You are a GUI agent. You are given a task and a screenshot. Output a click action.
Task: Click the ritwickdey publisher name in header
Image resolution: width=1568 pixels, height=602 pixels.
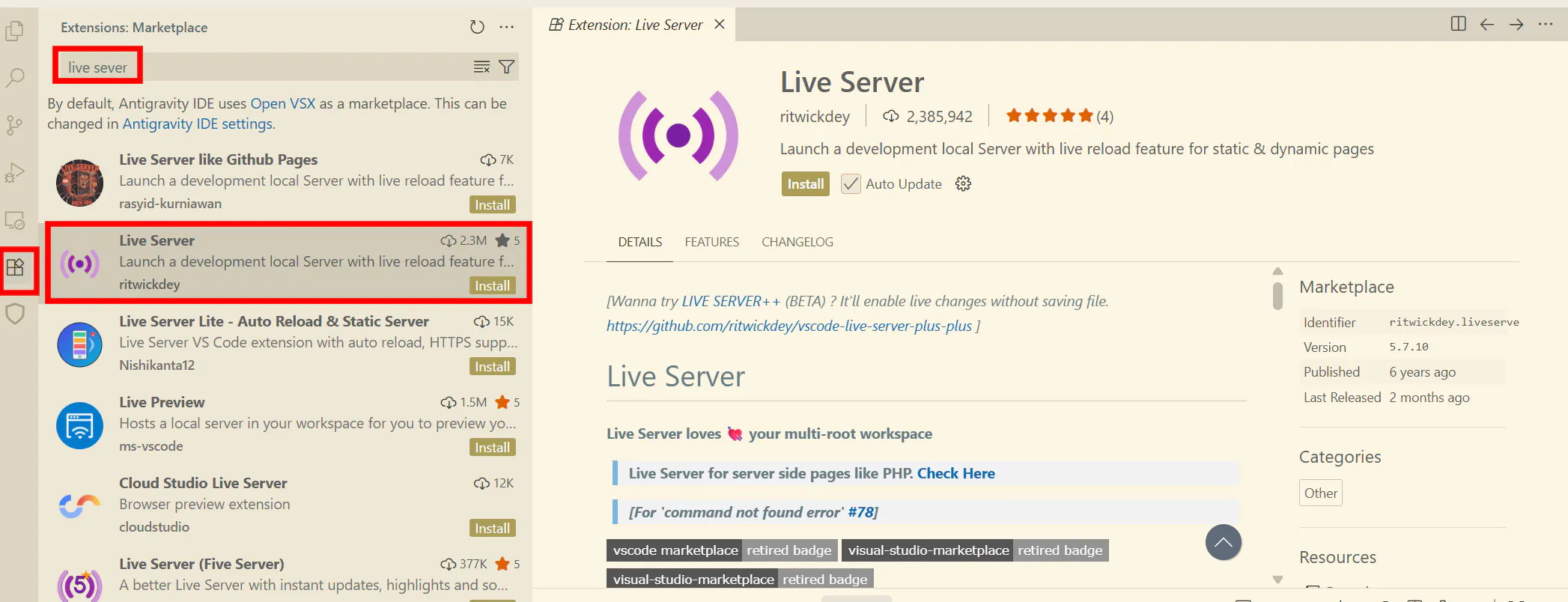click(x=815, y=116)
